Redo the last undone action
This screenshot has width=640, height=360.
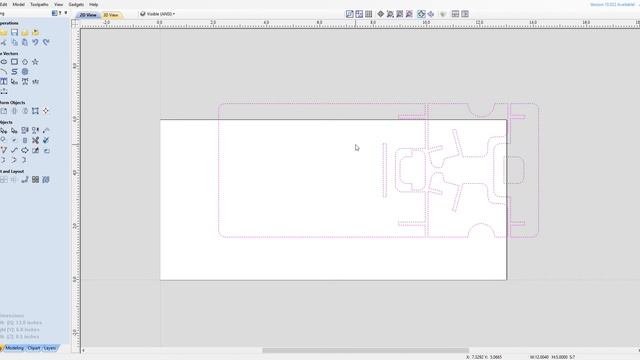46,42
